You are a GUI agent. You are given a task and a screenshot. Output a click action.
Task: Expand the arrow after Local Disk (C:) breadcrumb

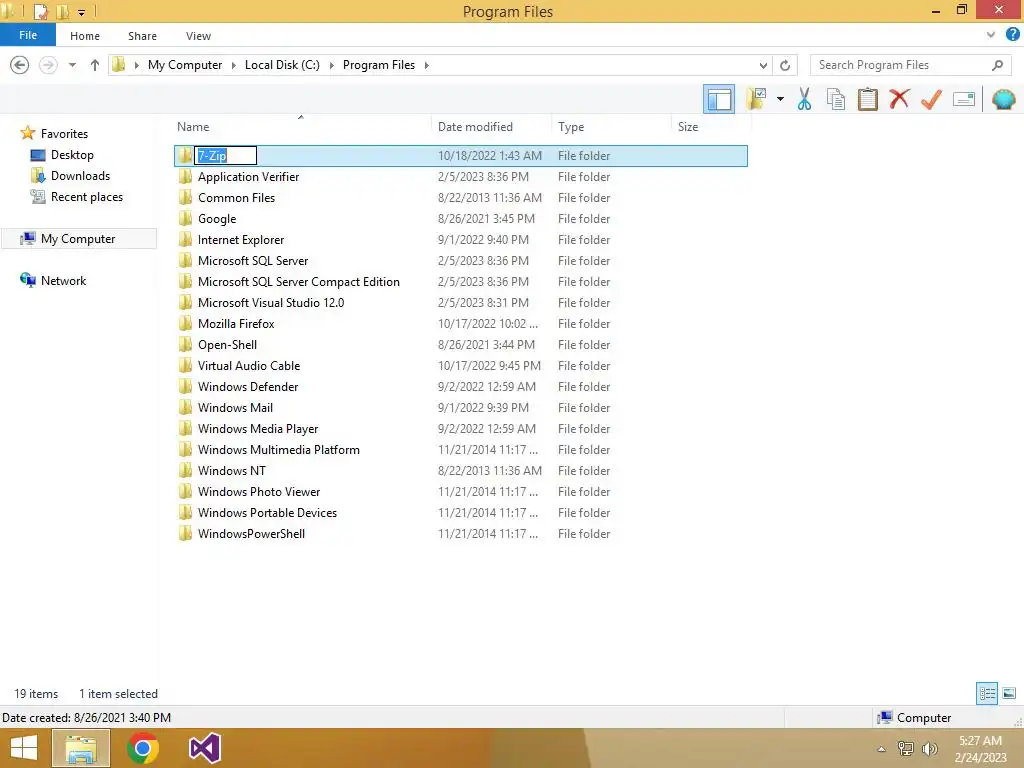click(331, 65)
